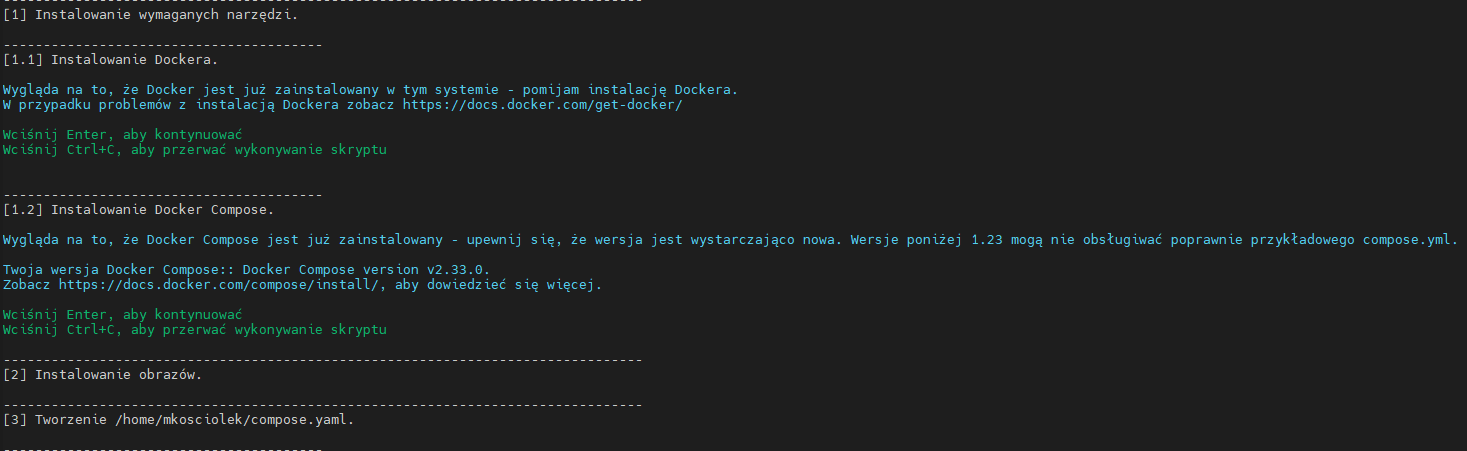Click the second 'Wciśnij Enter, aby kontynuować' prompt
Image resolution: width=1467 pixels, height=451 pixels.
(123, 315)
